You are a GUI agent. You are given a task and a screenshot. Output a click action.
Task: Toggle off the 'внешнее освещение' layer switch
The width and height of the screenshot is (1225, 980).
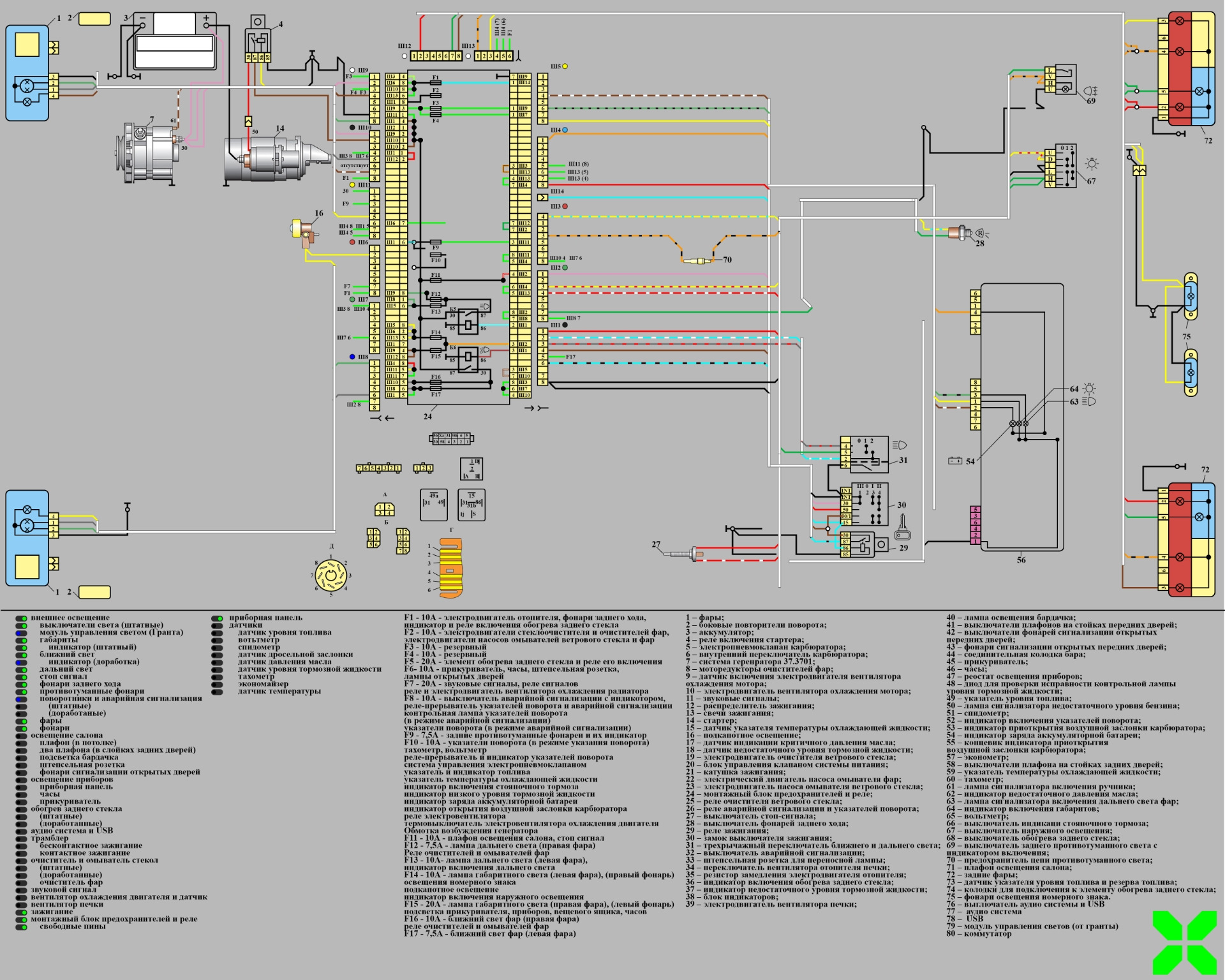pyautogui.click(x=22, y=618)
